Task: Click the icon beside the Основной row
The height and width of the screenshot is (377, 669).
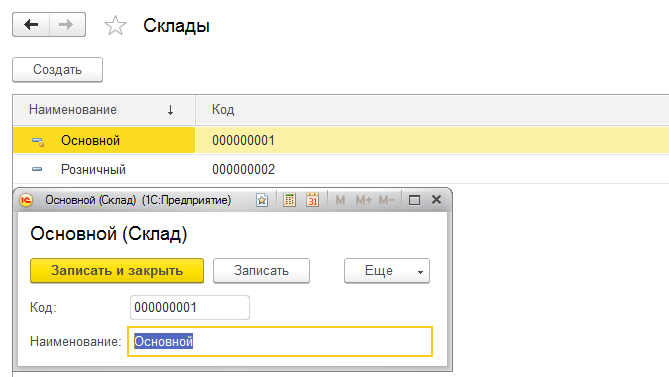Action: 38,141
